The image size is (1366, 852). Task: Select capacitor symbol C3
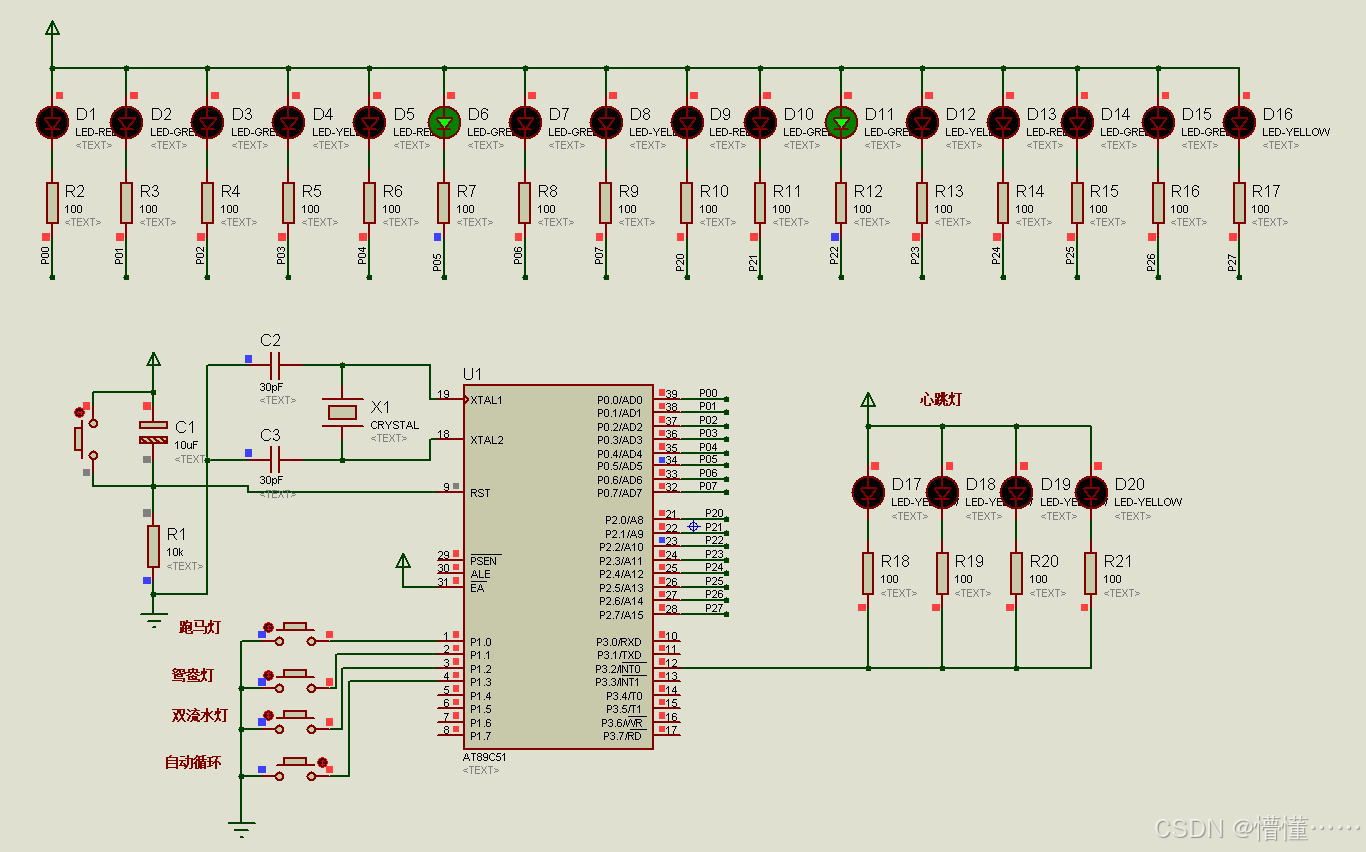[x=275, y=460]
